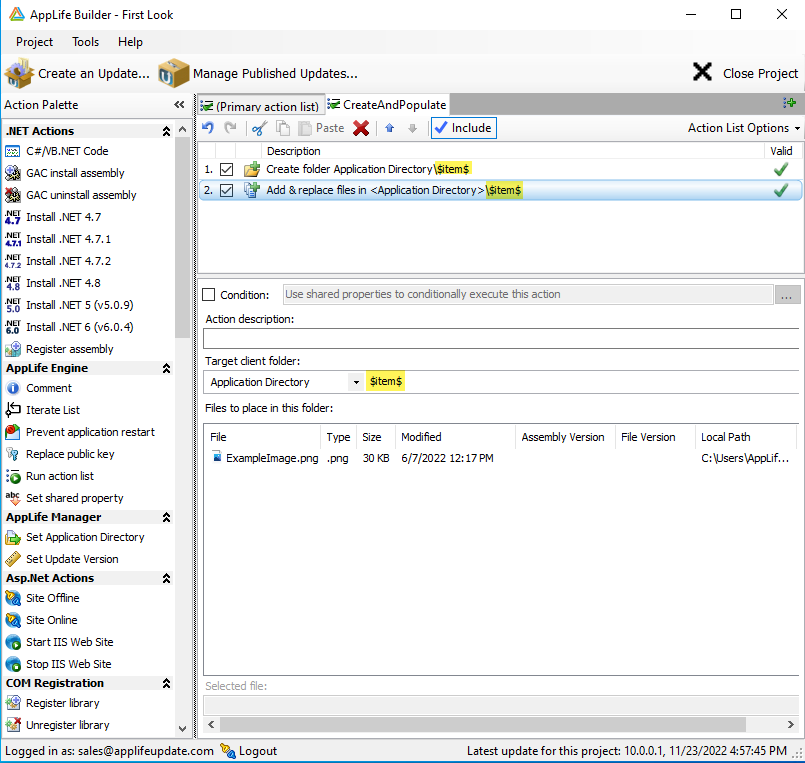Image resolution: width=805 pixels, height=763 pixels.
Task: Collapse the Action Palette panel
Action: point(179,105)
